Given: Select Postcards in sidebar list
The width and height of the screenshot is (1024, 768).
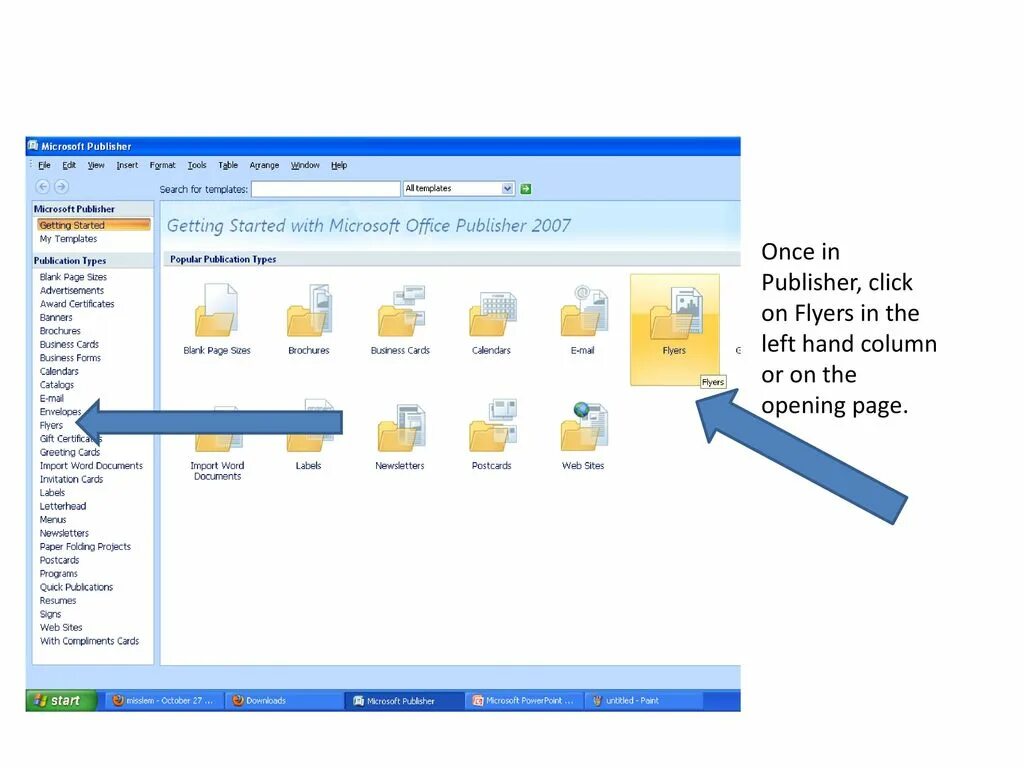Looking at the screenshot, I should coord(59,560).
